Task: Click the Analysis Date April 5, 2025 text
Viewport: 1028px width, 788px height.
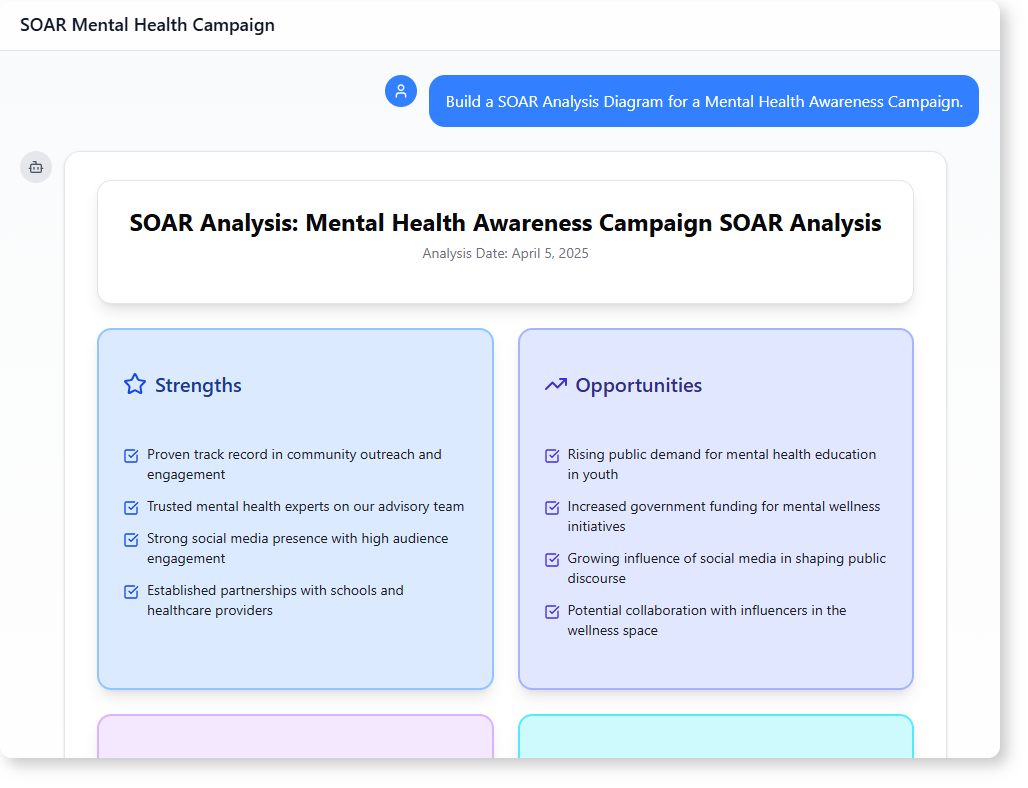Action: pos(505,254)
